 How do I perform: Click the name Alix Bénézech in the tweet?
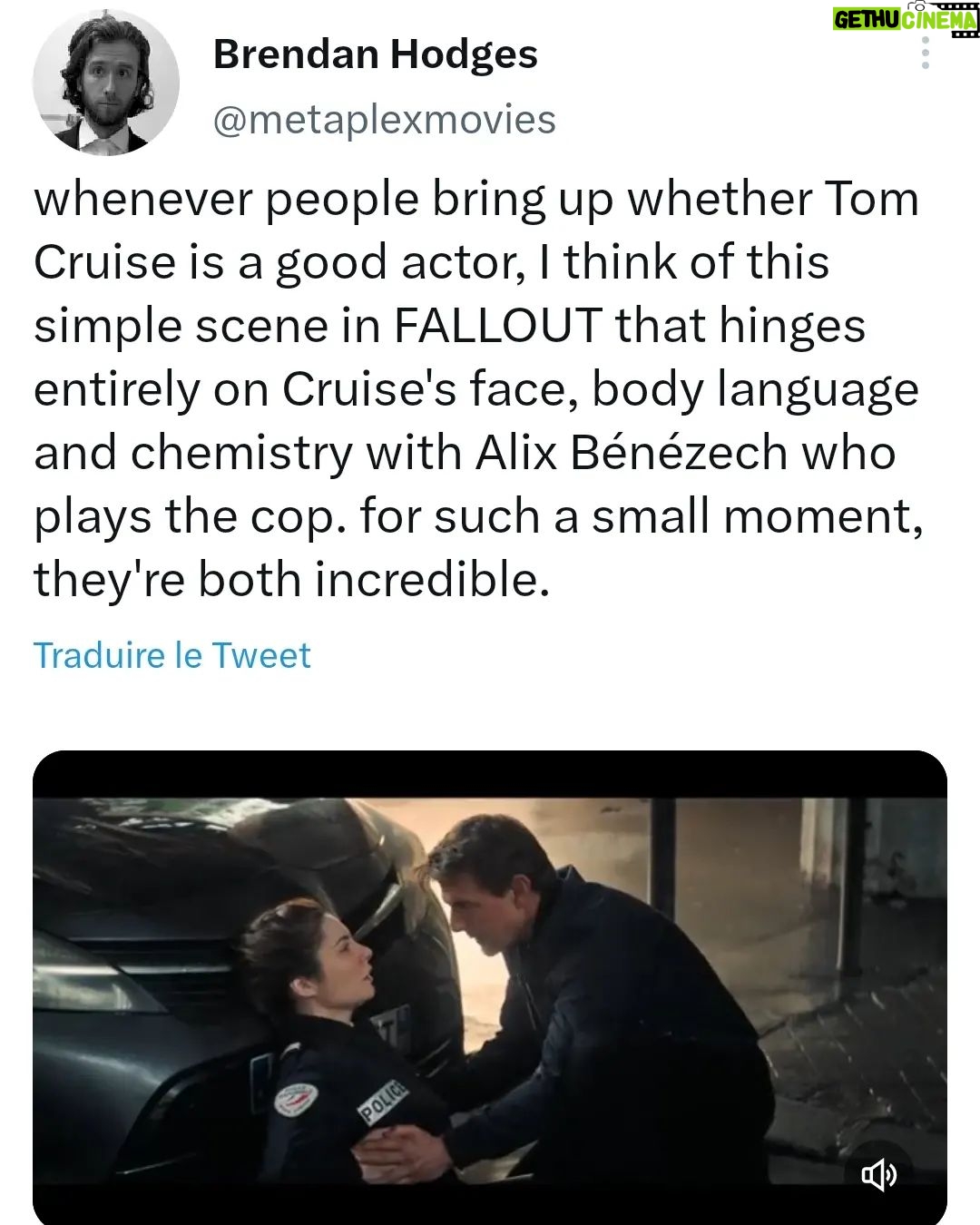click(x=632, y=453)
